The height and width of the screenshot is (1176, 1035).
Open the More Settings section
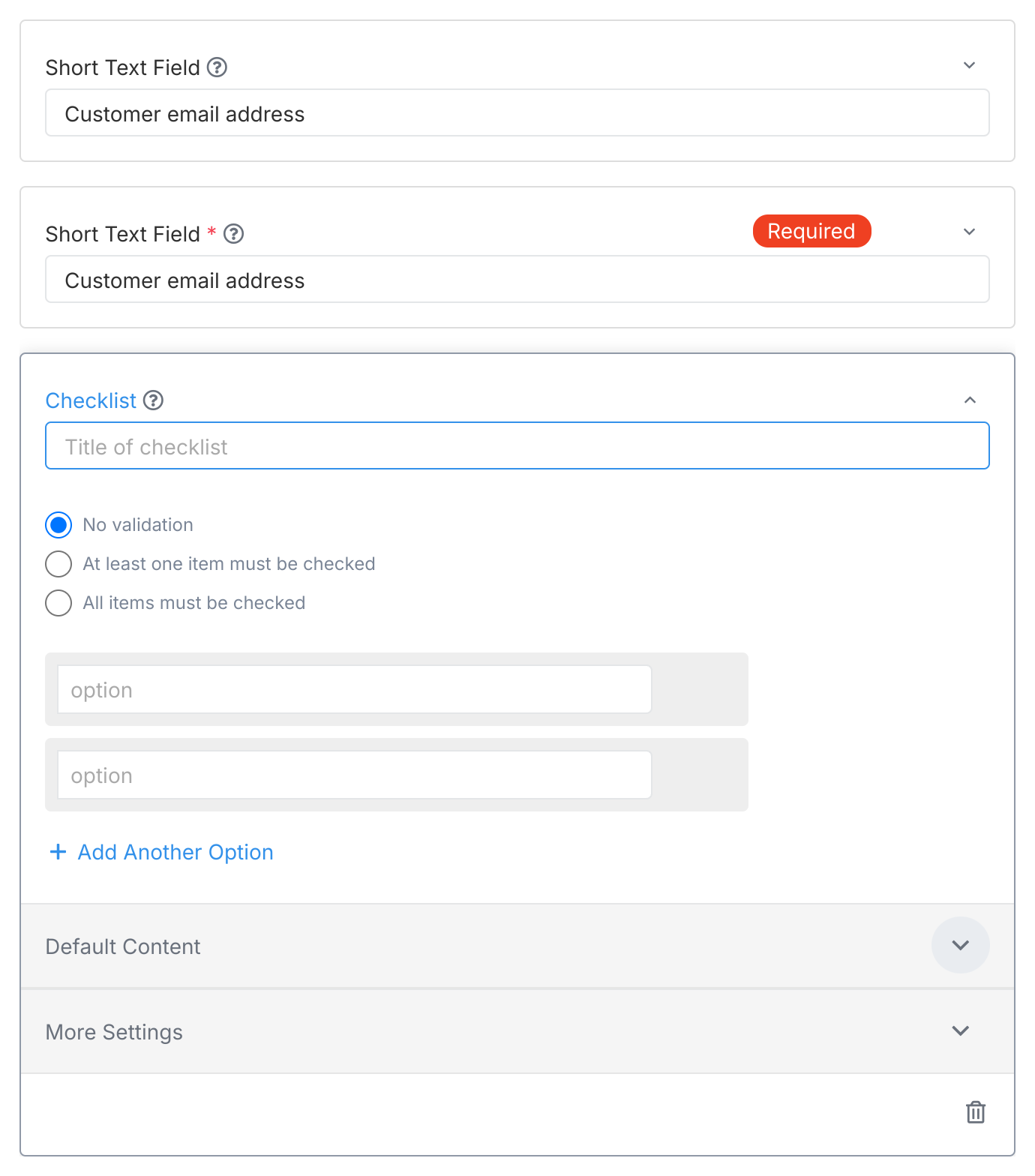(959, 1031)
